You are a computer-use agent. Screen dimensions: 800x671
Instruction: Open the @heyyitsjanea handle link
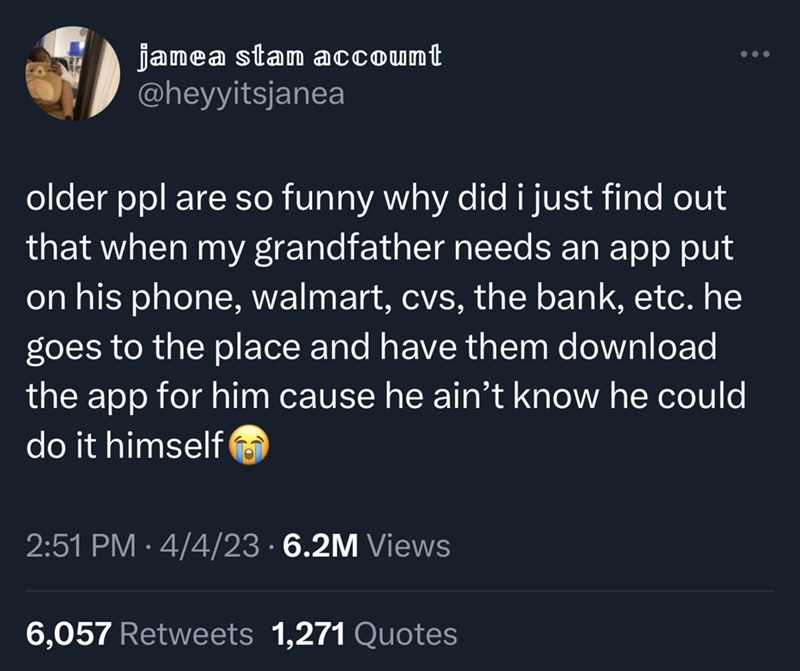point(239,95)
